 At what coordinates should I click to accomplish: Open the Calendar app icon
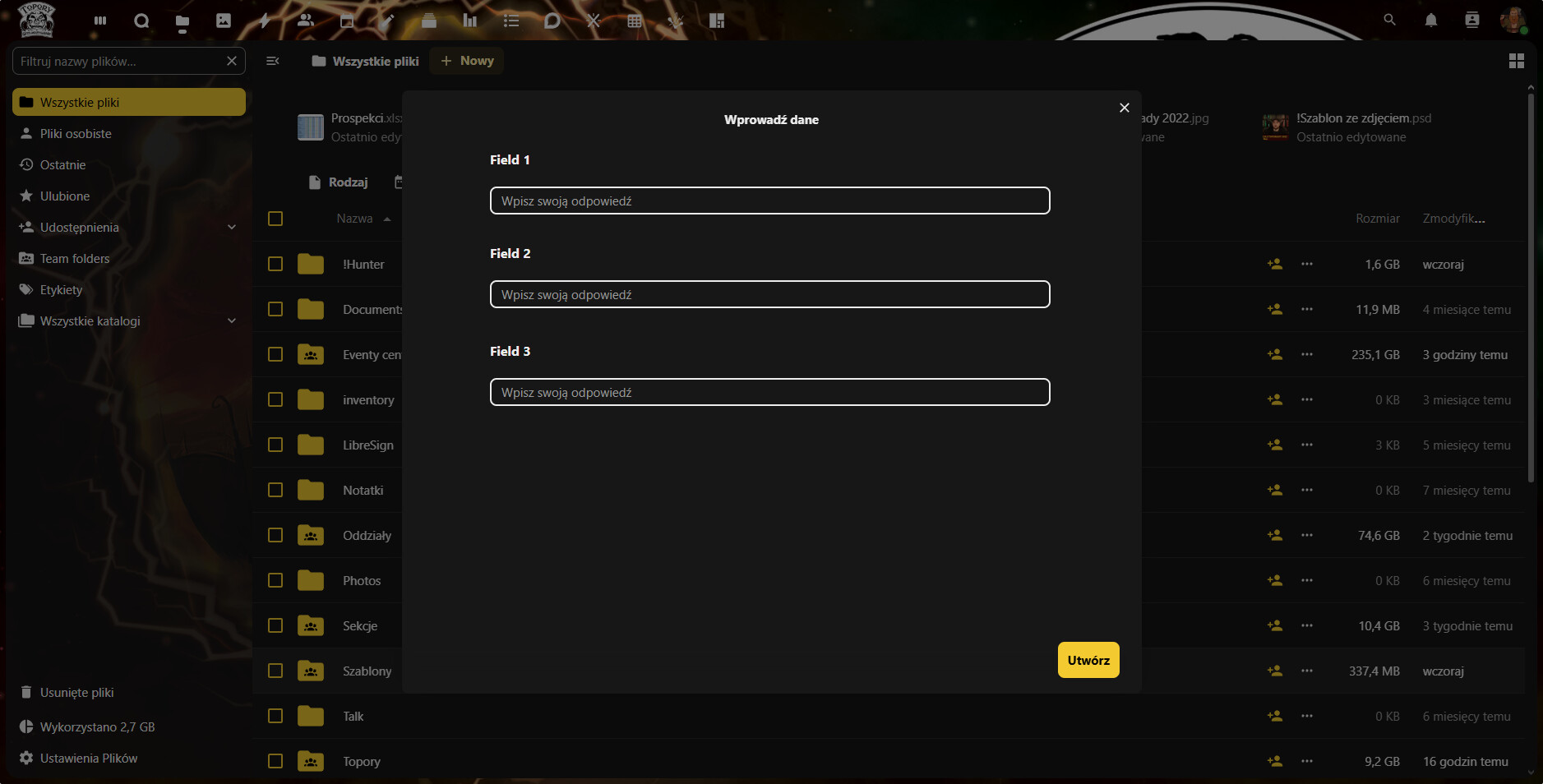347,21
